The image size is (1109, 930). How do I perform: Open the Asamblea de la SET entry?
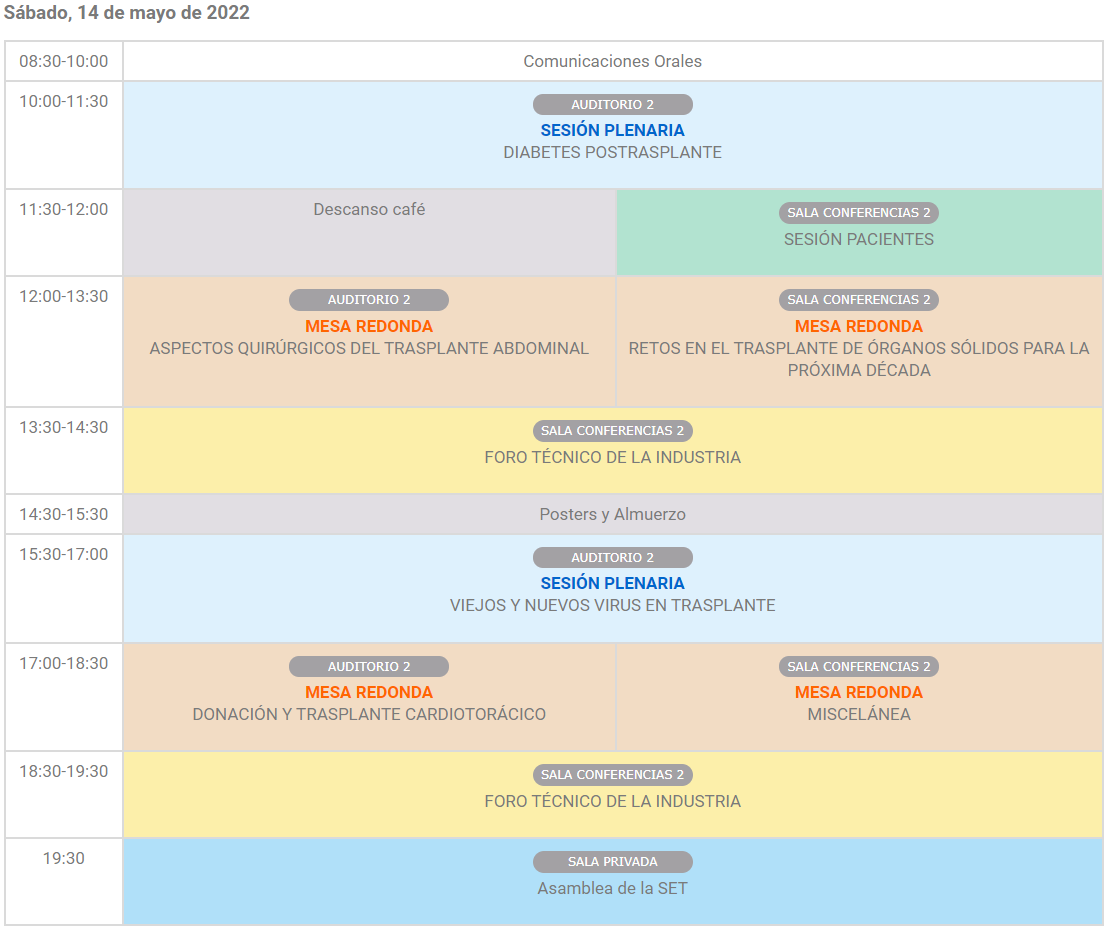(x=612, y=889)
